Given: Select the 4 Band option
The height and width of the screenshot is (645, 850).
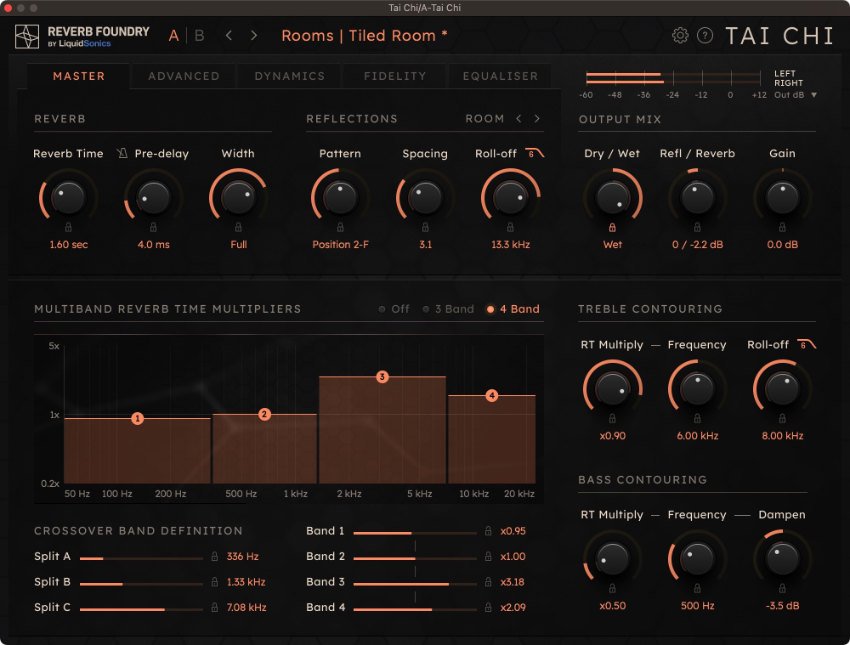Looking at the screenshot, I should [513, 309].
